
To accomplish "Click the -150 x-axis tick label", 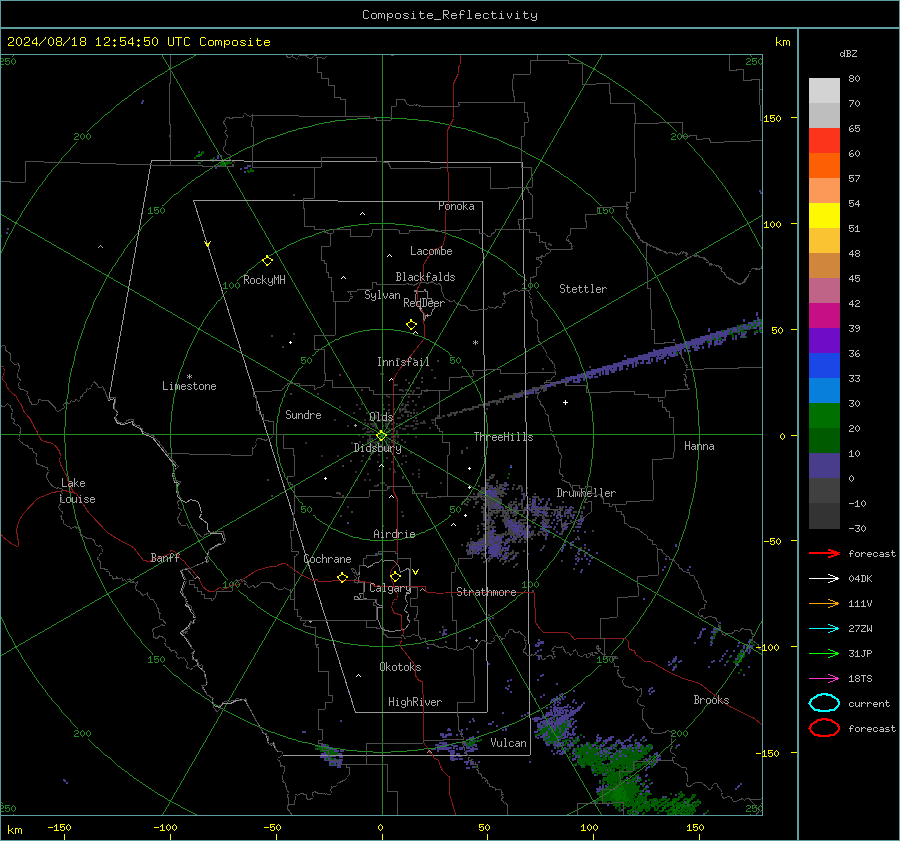I will tap(59, 827).
